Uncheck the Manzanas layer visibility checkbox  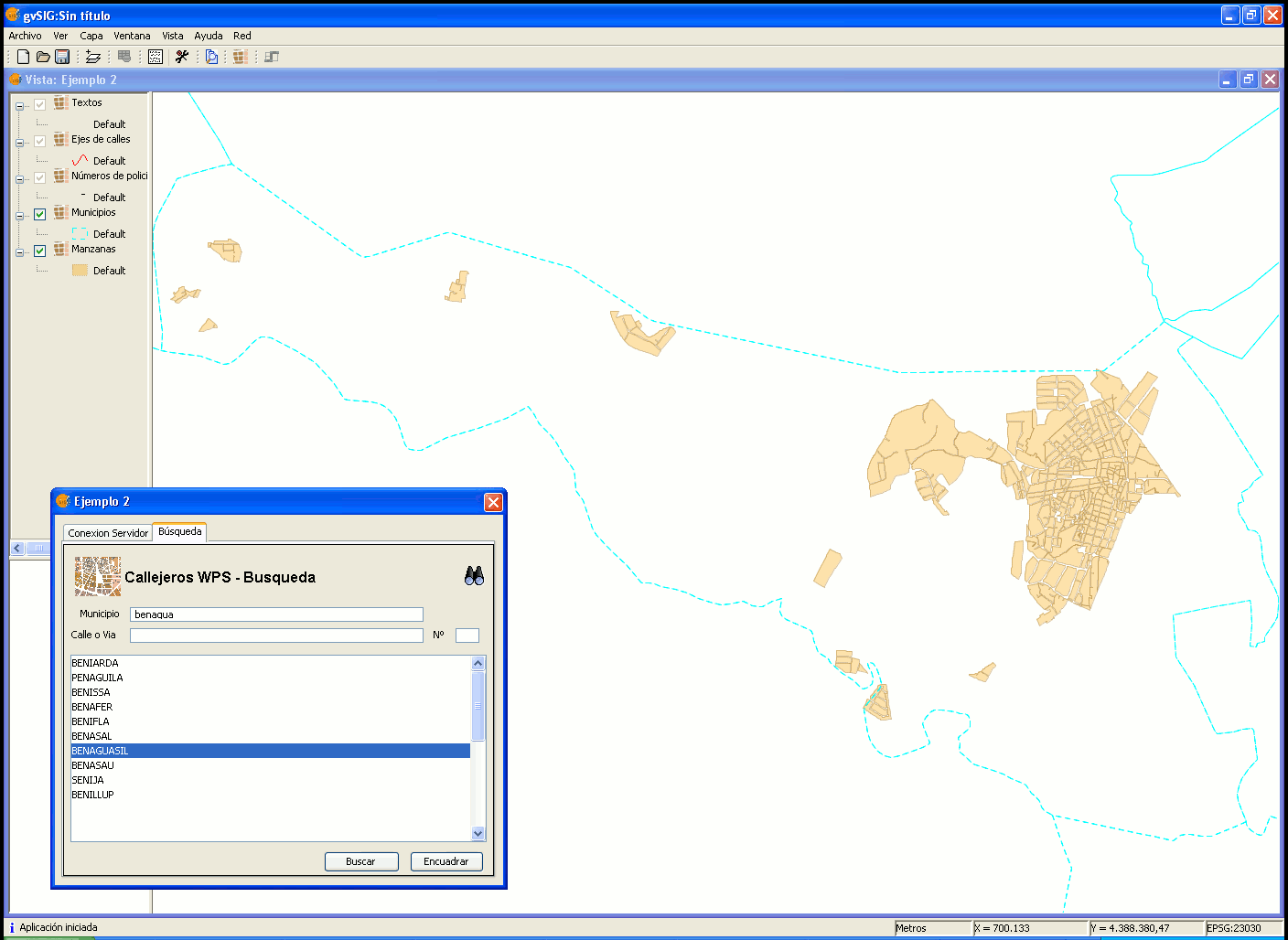(39, 251)
